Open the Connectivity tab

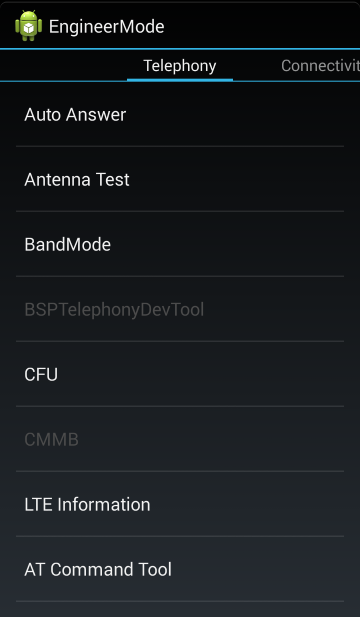point(320,66)
